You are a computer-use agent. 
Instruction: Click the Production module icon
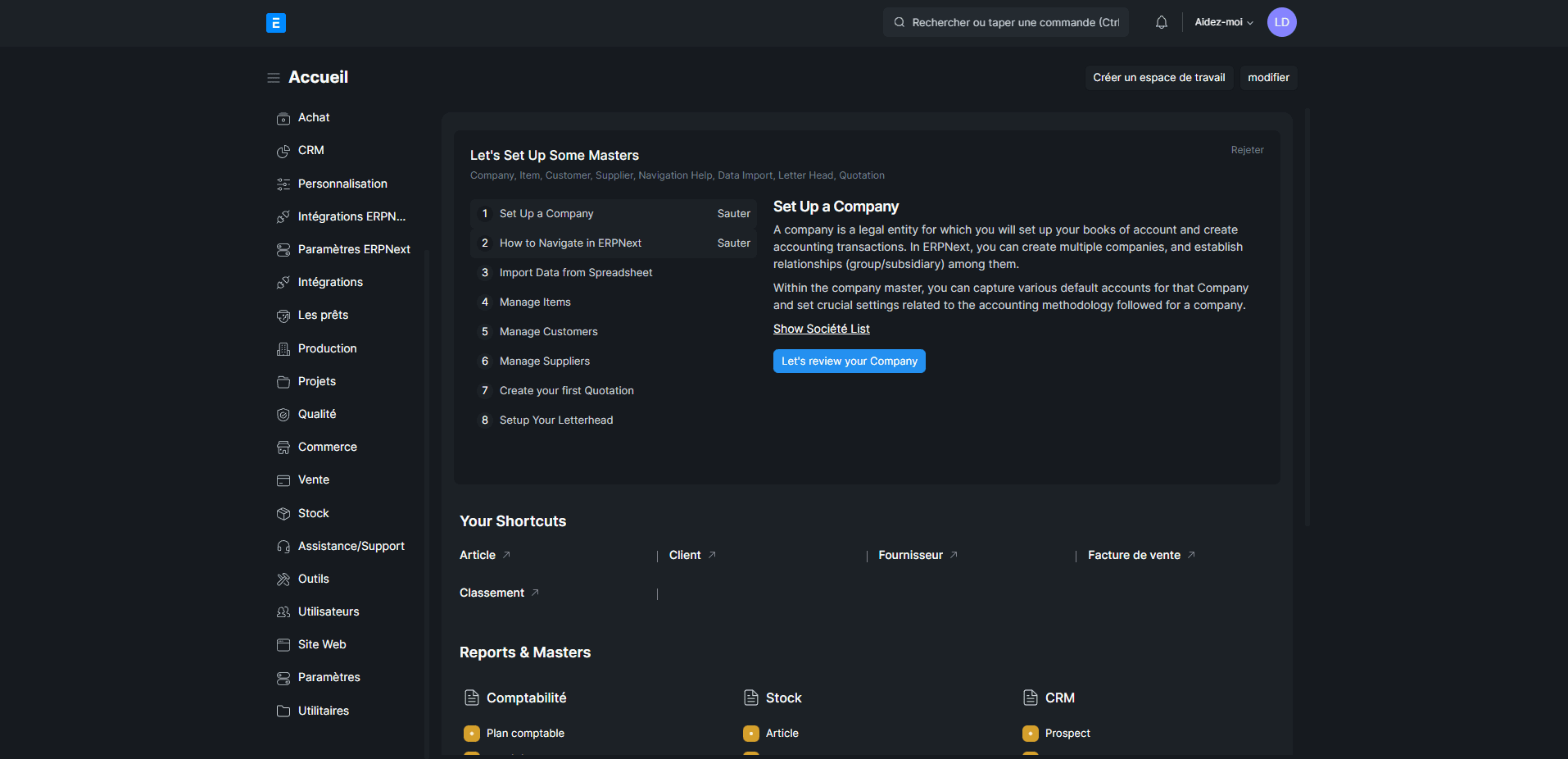click(283, 349)
